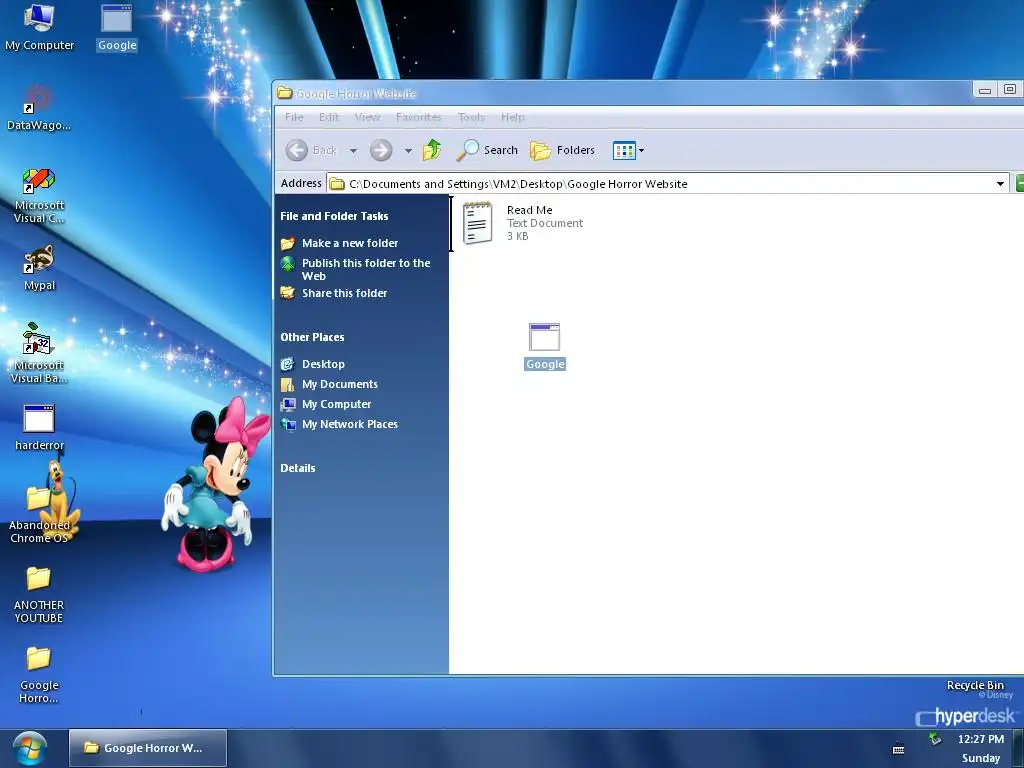Click the Forward arrow button
The image size is (1024, 768).
click(x=381, y=150)
